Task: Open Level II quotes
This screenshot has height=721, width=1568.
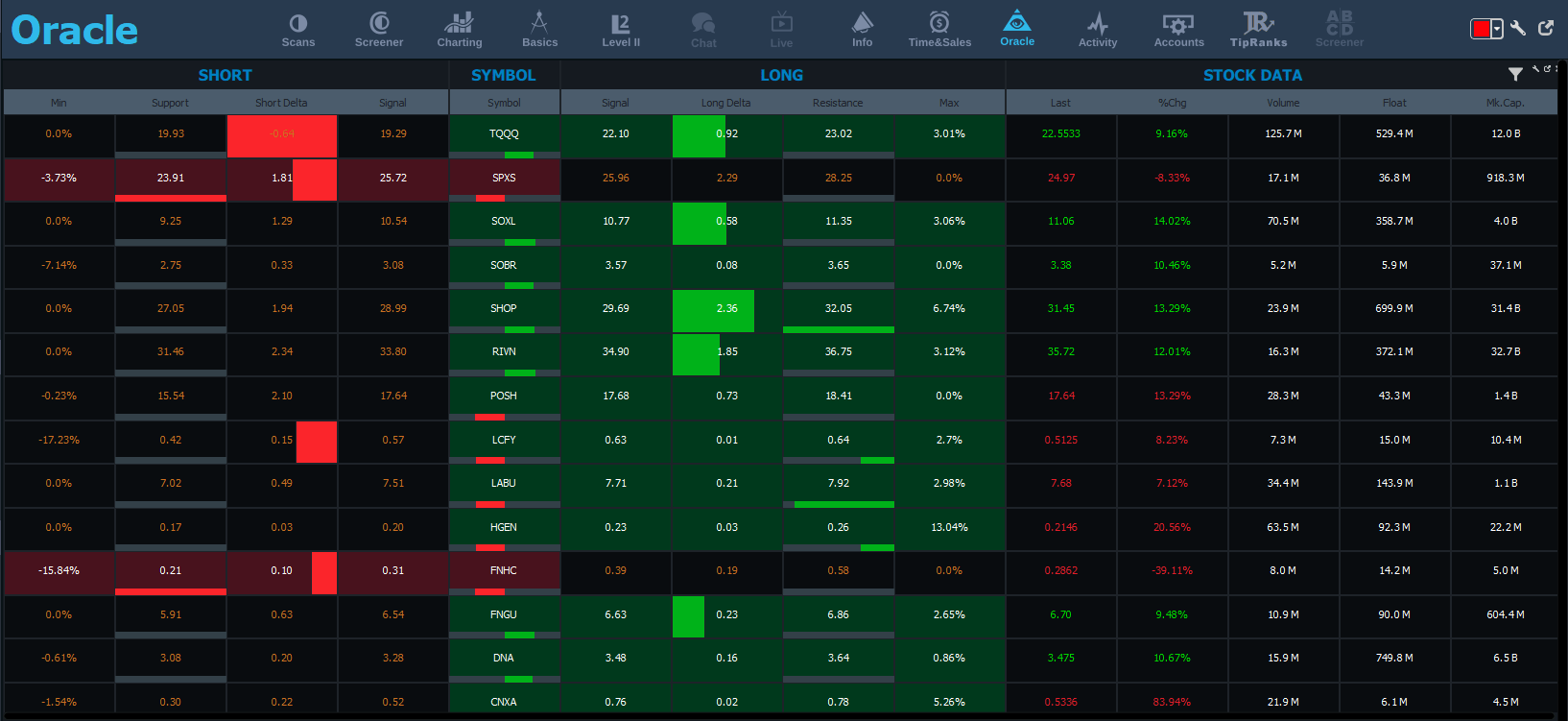Action: tap(621, 30)
